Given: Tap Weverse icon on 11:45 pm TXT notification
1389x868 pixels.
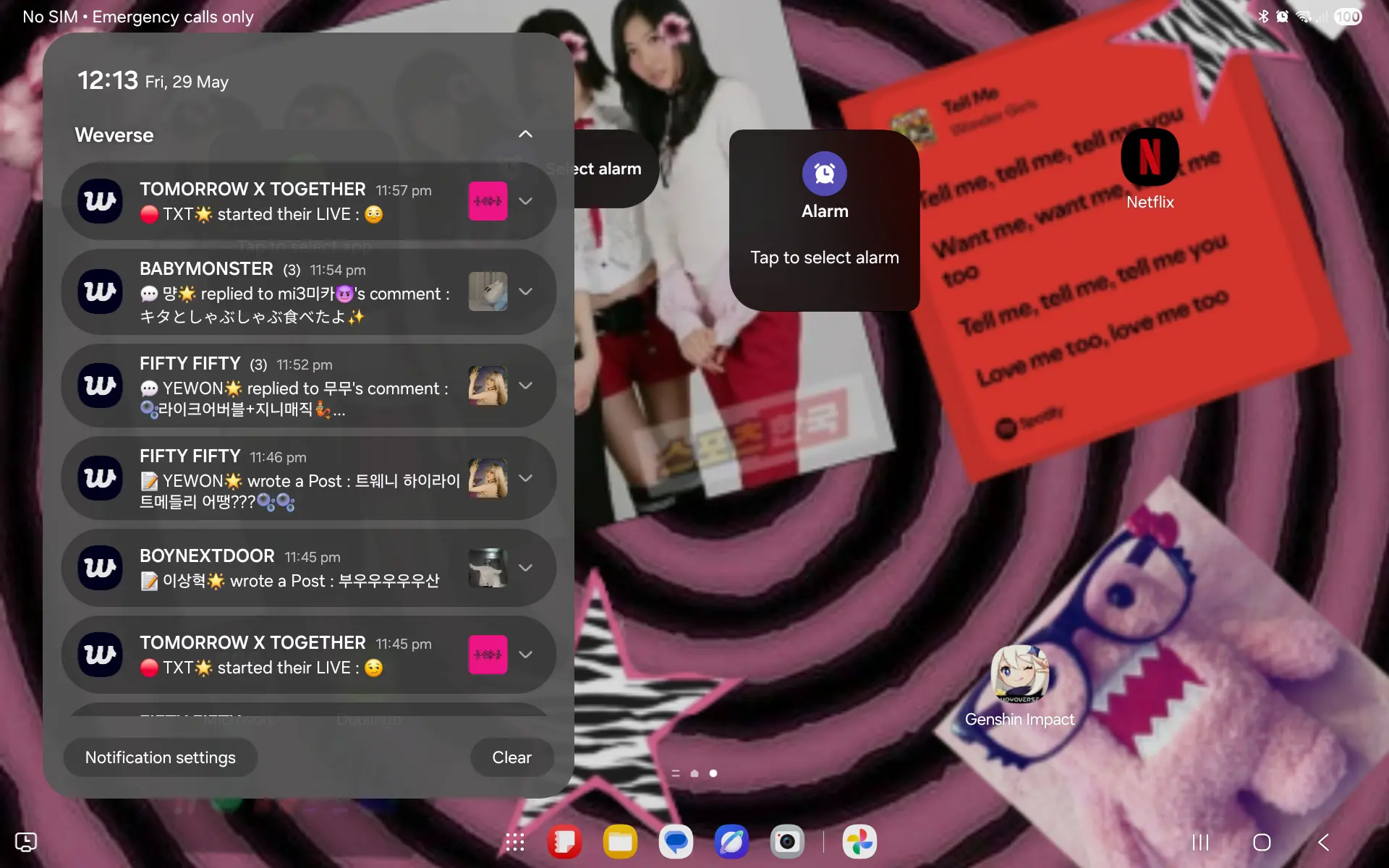Looking at the screenshot, I should click(100, 655).
